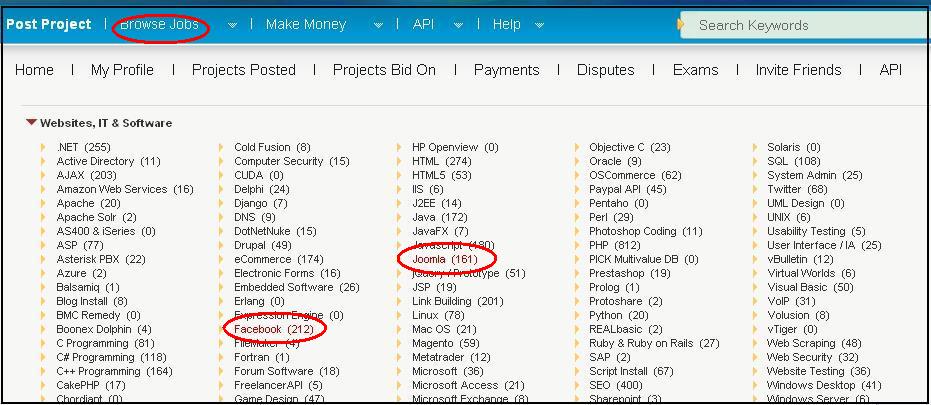The height and width of the screenshot is (405, 931).
Task: Open the Drupal (49) category
Action: (x=263, y=245)
